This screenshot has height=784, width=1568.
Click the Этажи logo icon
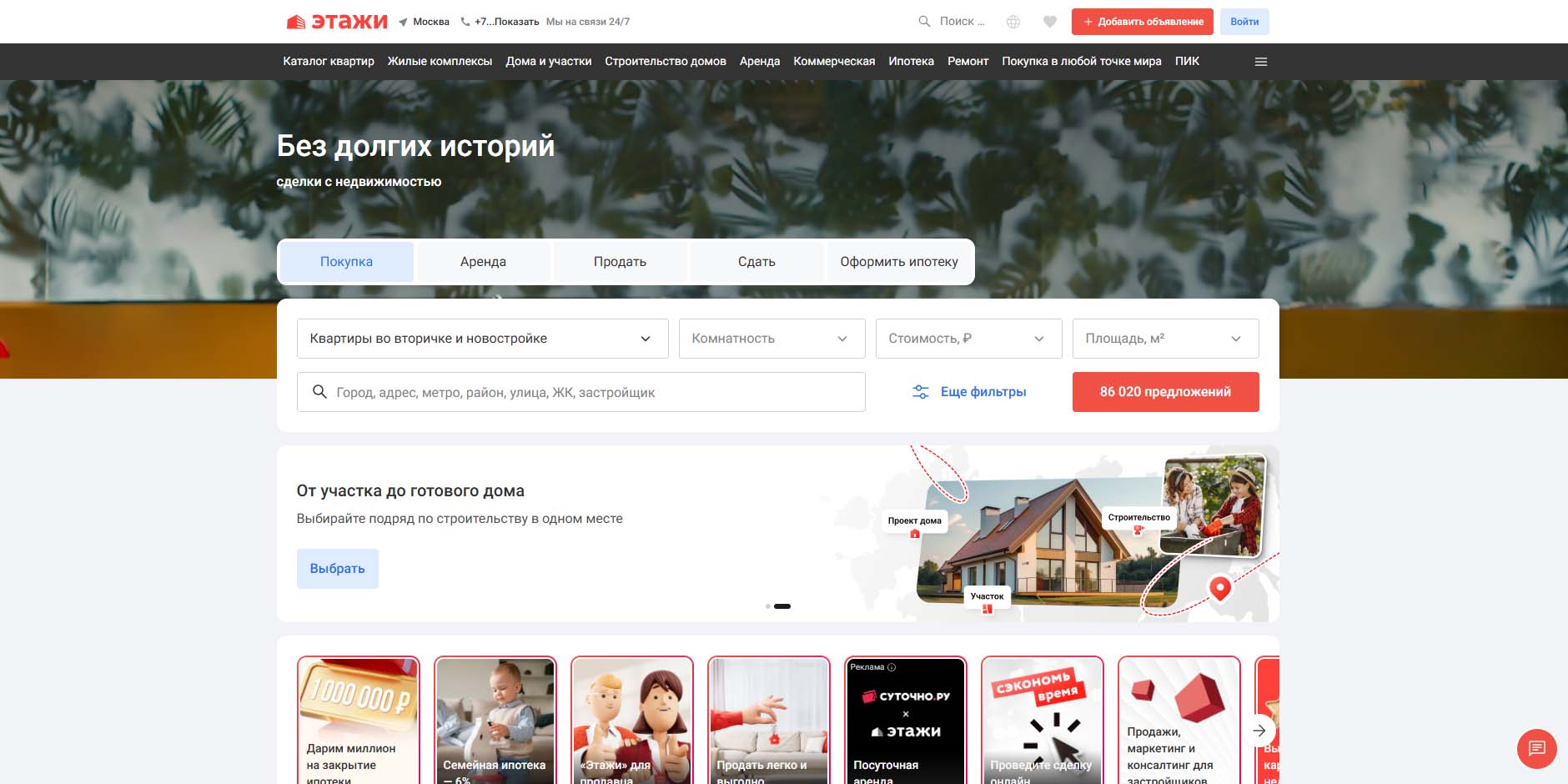[x=296, y=22]
